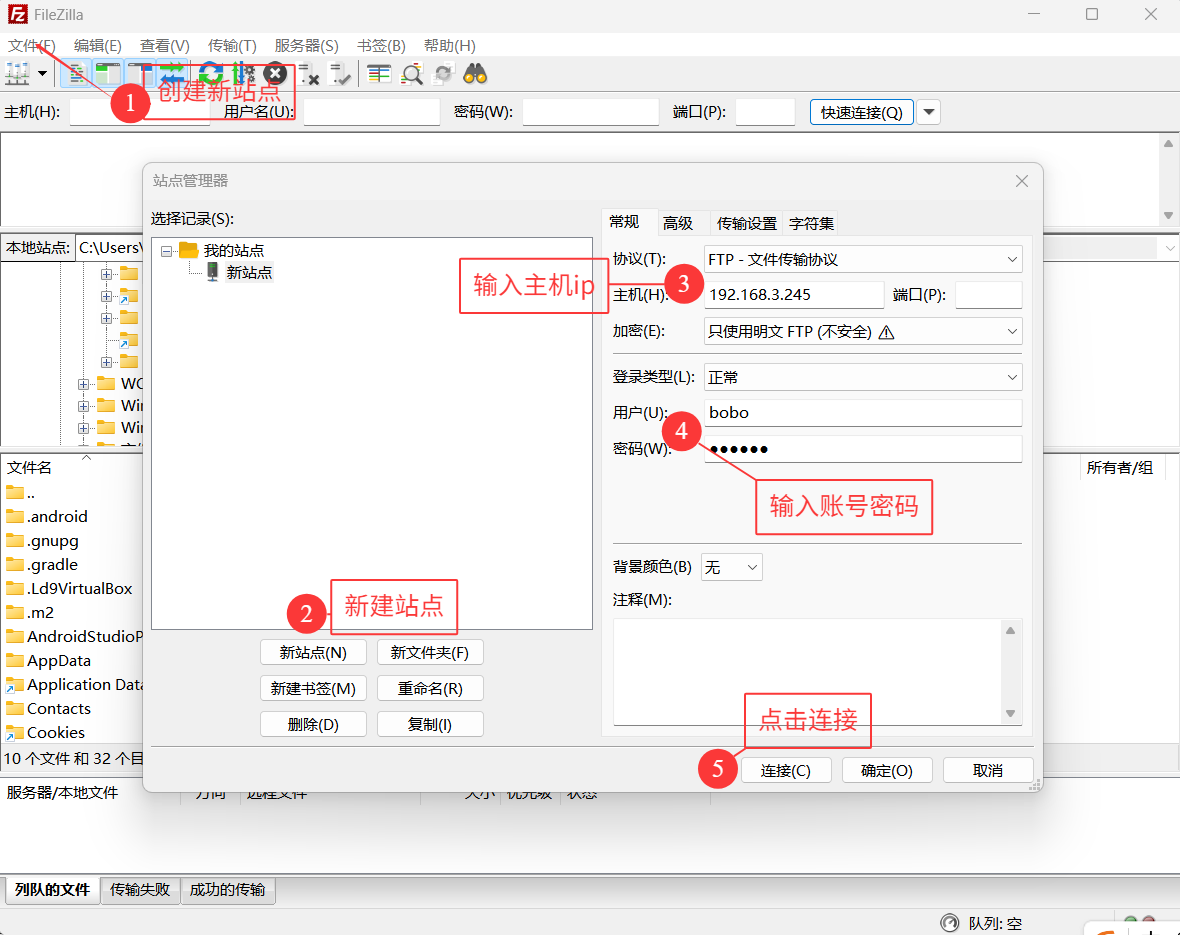Image resolution: width=1180 pixels, height=935 pixels.
Task: Click the Cookies shortcut folder icon
Action: tap(15, 732)
